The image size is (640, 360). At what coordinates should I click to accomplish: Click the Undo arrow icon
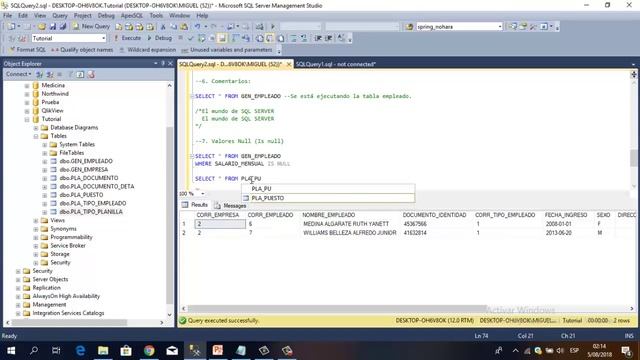pyautogui.click(x=198, y=27)
